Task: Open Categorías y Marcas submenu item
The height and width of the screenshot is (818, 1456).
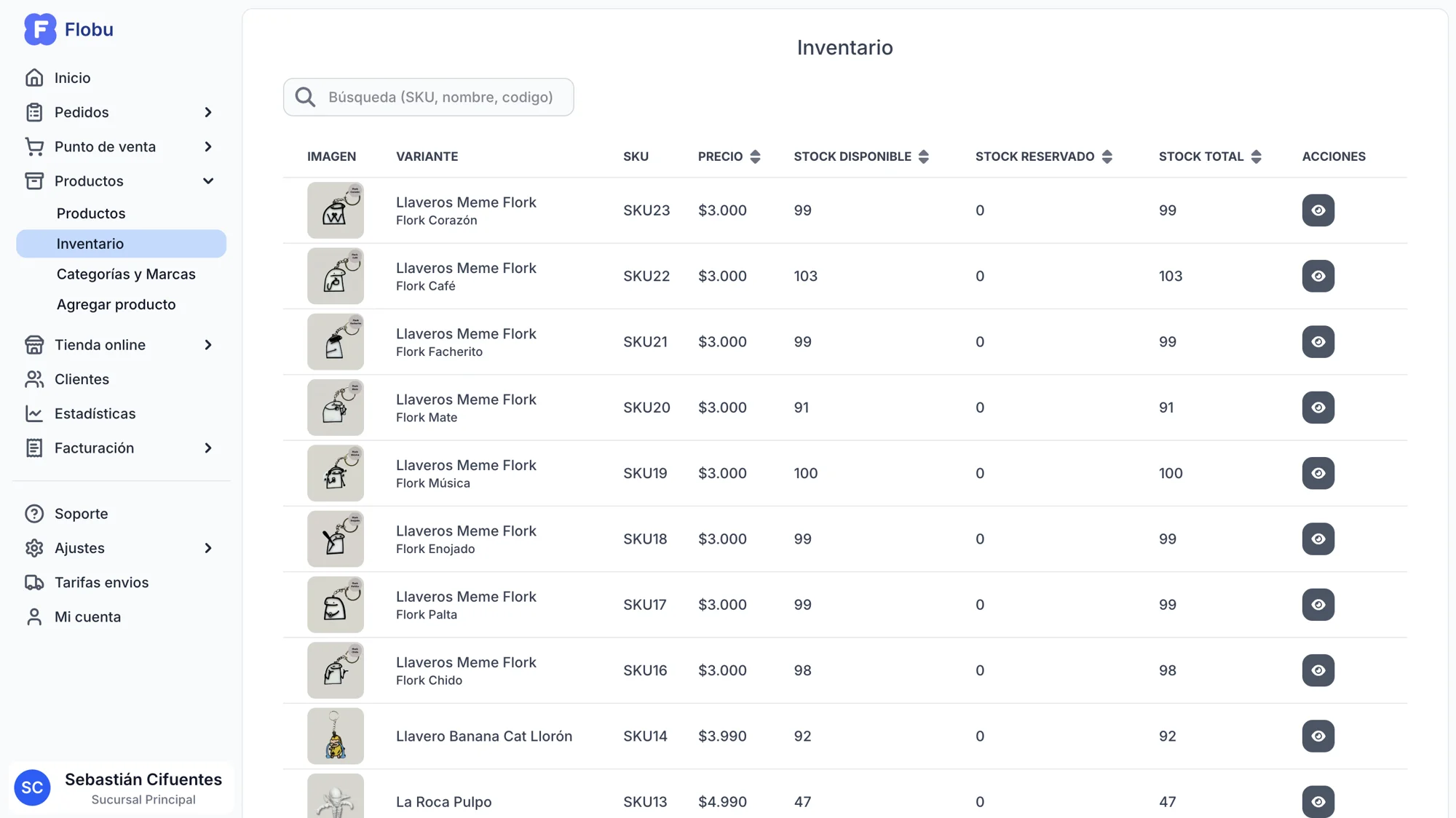Action: pos(126,274)
